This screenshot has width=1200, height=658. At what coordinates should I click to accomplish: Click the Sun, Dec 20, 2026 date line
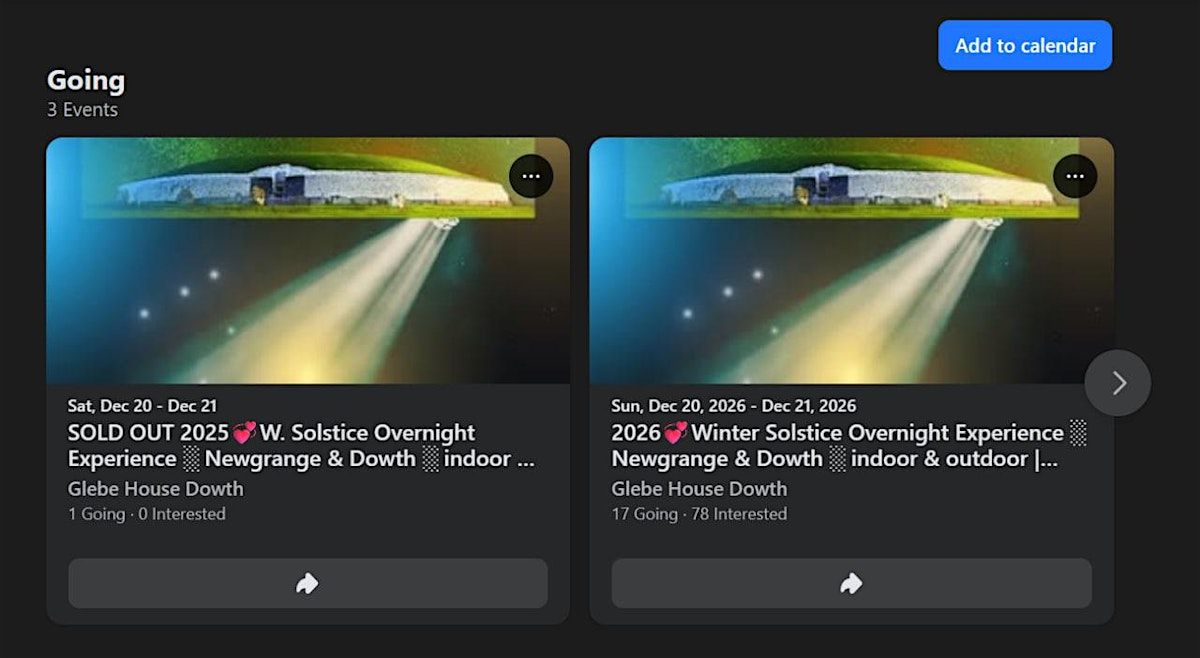tap(734, 406)
